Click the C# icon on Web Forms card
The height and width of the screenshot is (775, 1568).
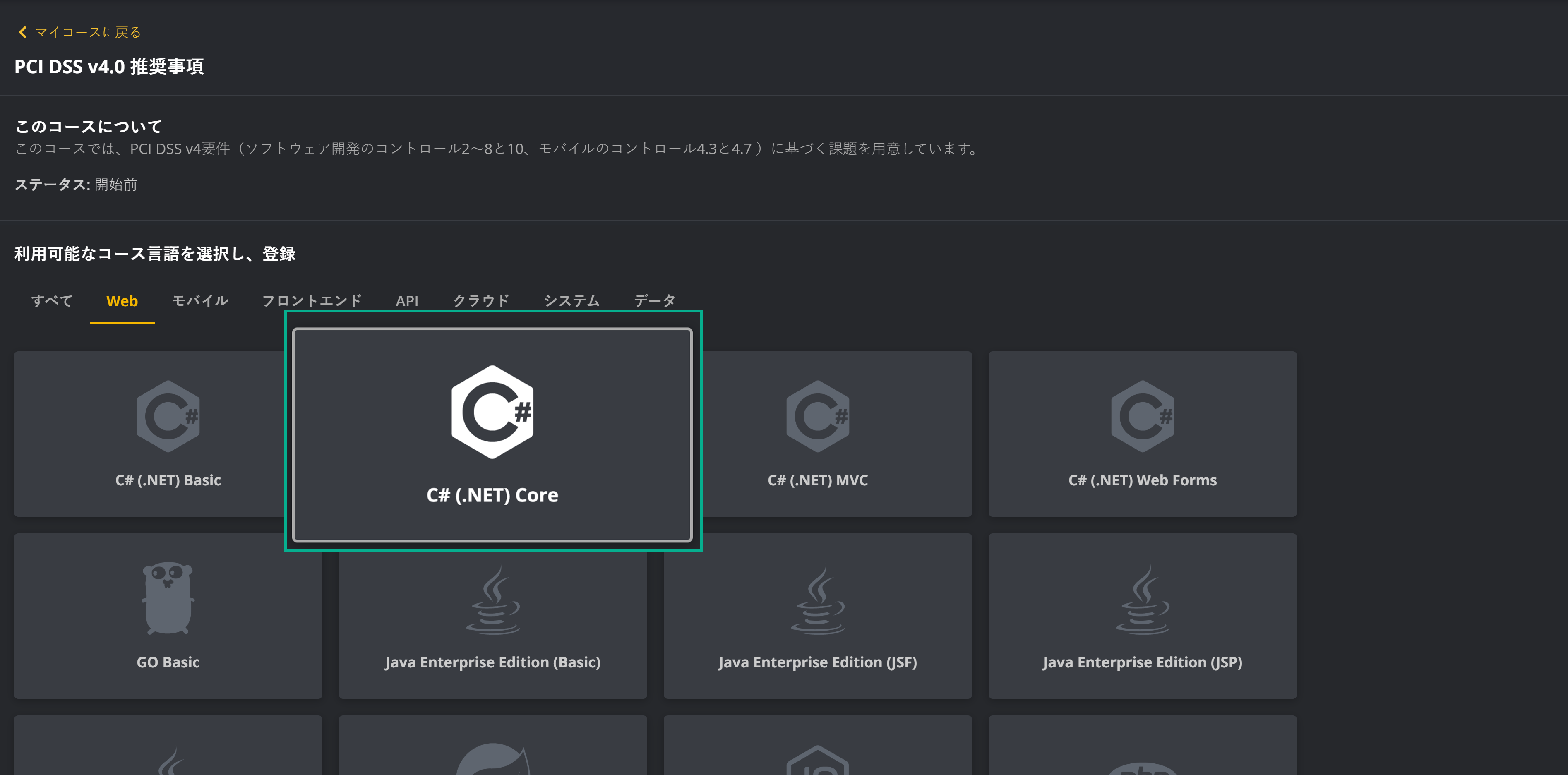point(1143,416)
